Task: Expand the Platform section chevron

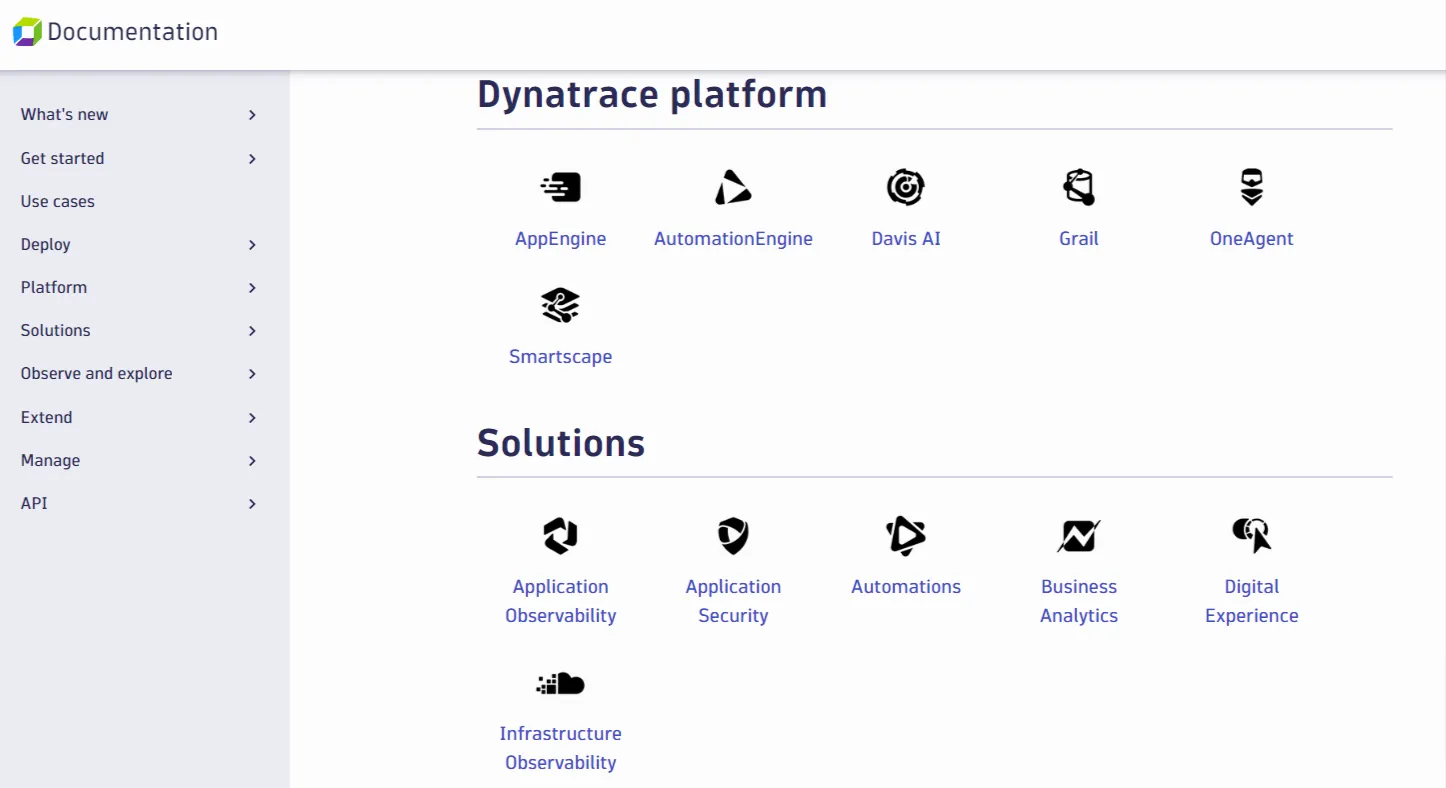Action: (x=252, y=288)
